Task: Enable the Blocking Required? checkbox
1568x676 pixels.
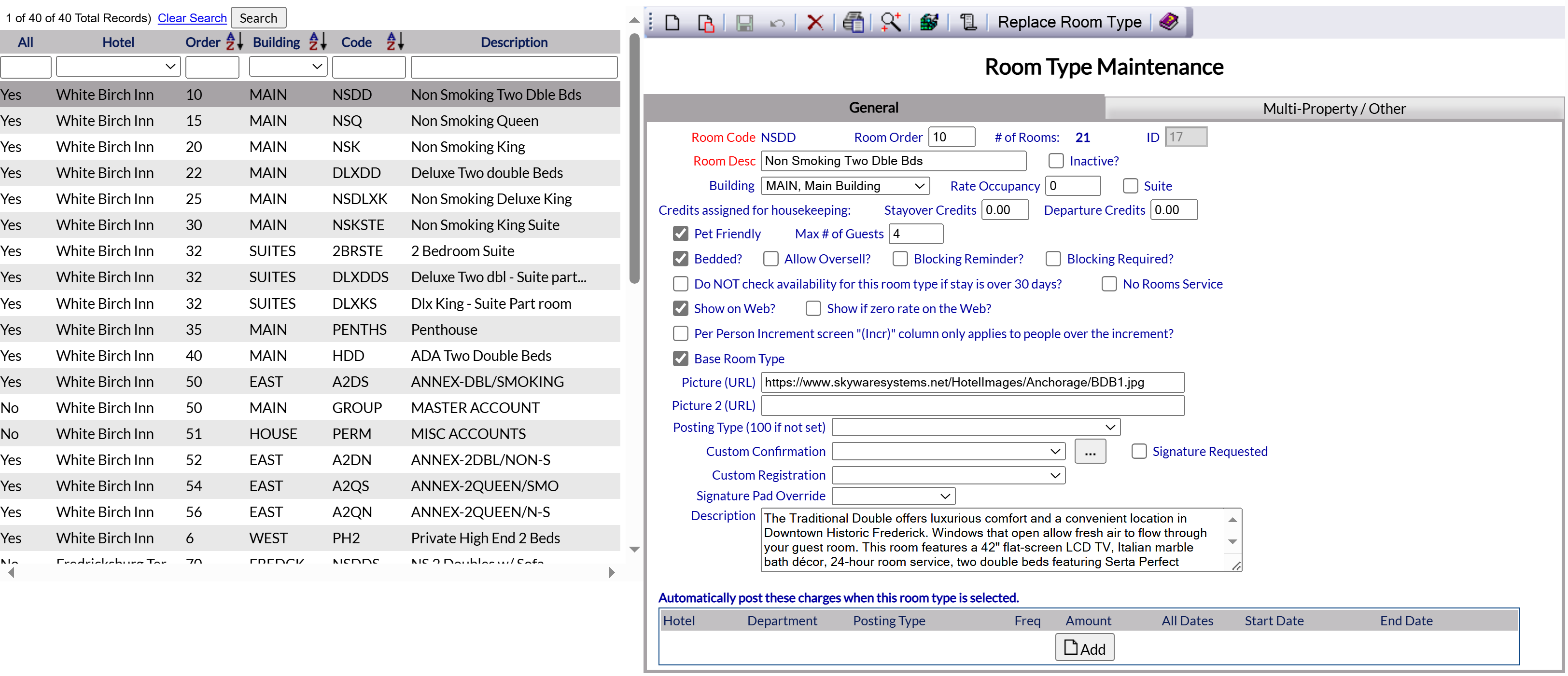Action: click(1054, 259)
